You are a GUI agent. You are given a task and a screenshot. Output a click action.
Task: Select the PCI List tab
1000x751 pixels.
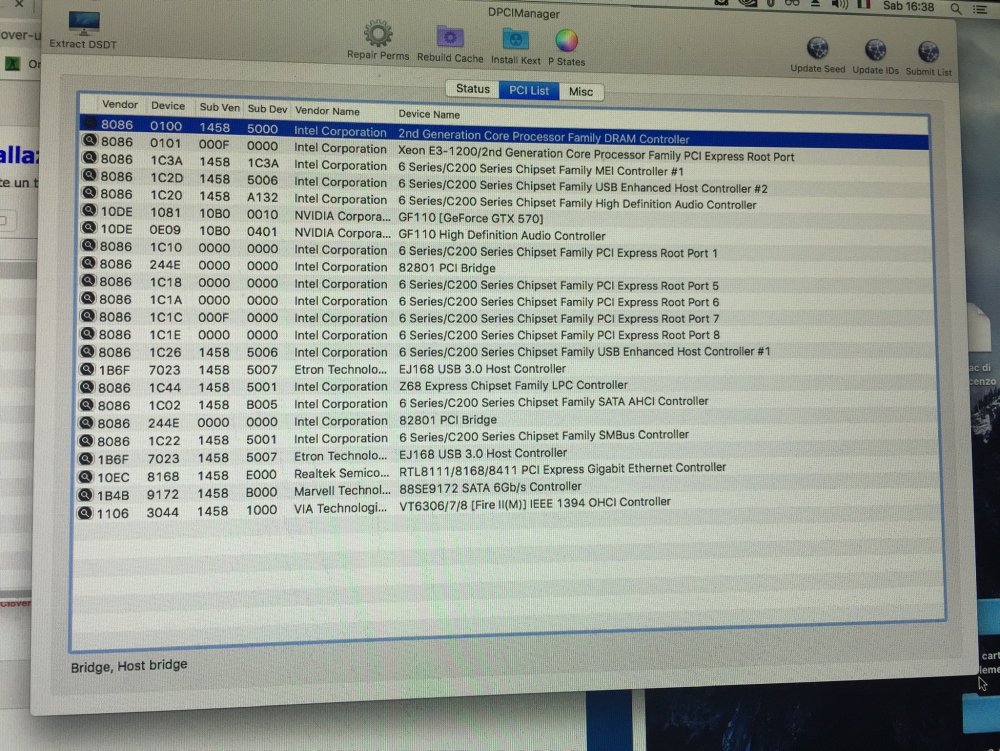click(529, 91)
